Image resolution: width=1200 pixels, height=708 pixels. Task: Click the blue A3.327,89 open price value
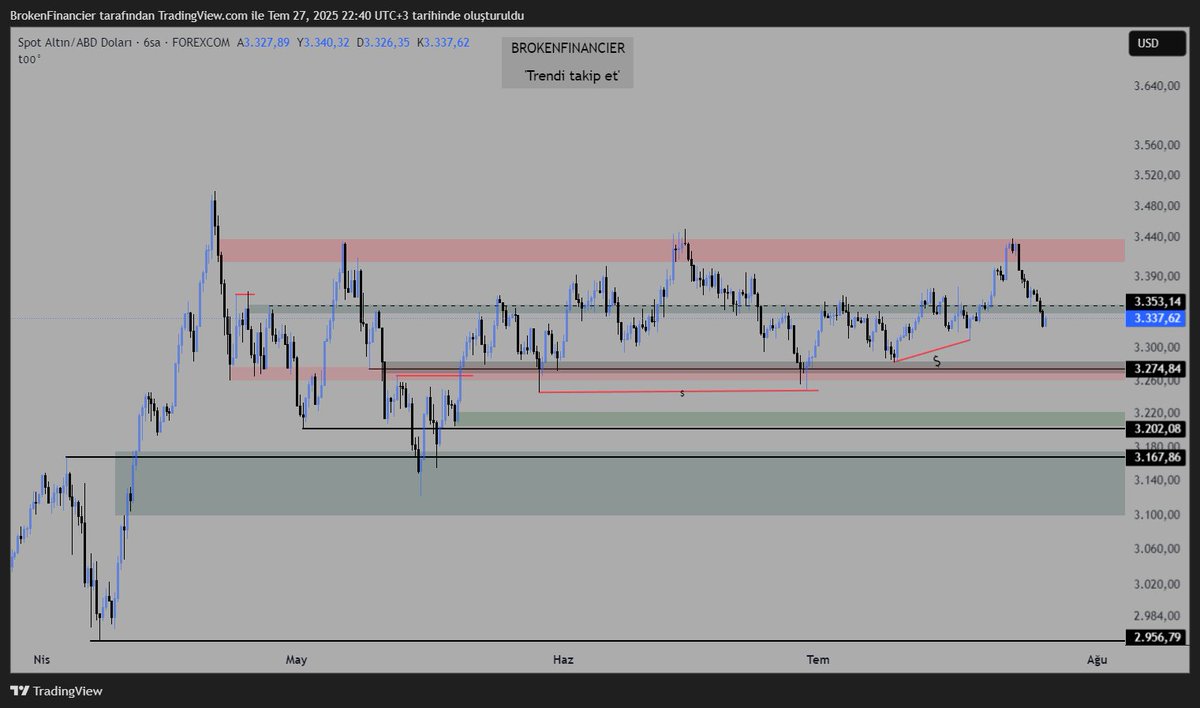tap(262, 44)
